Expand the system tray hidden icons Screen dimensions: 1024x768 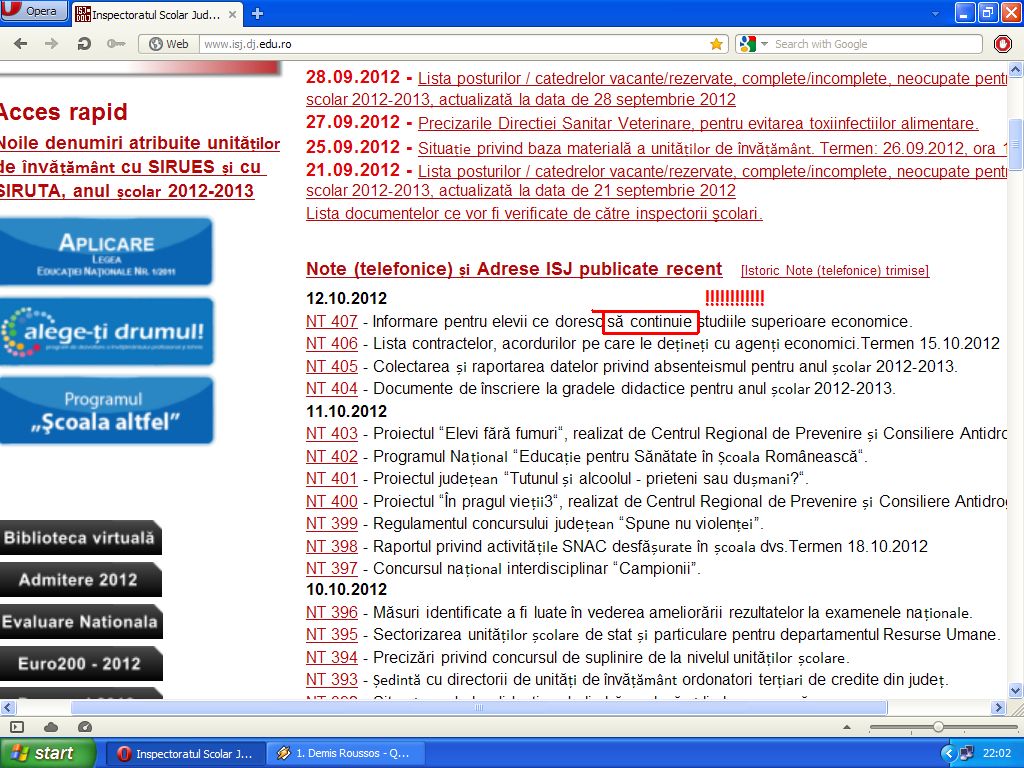(949, 753)
